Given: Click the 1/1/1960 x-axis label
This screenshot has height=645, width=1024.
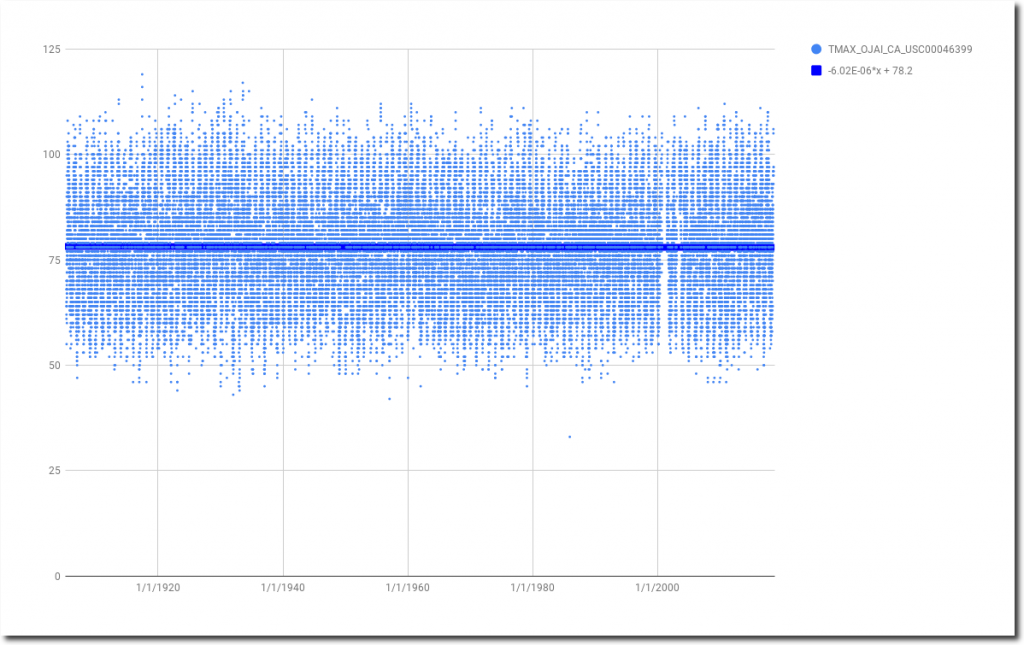Looking at the screenshot, I should [x=408, y=588].
